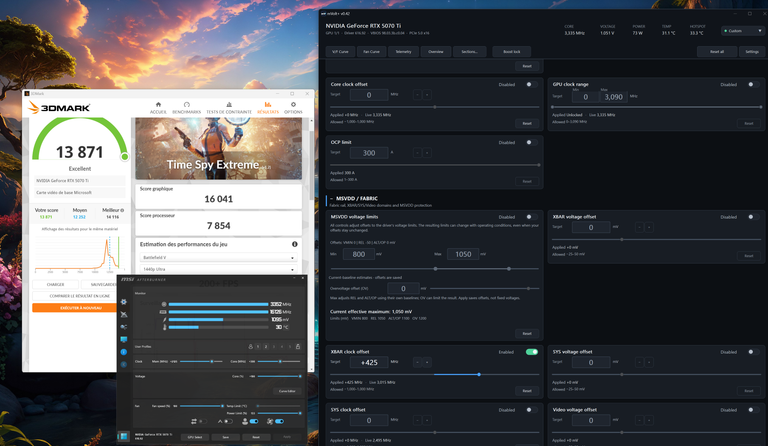This screenshot has width=768, height=446.
Task: Open V/F Curve tab
Action: click(340, 51)
